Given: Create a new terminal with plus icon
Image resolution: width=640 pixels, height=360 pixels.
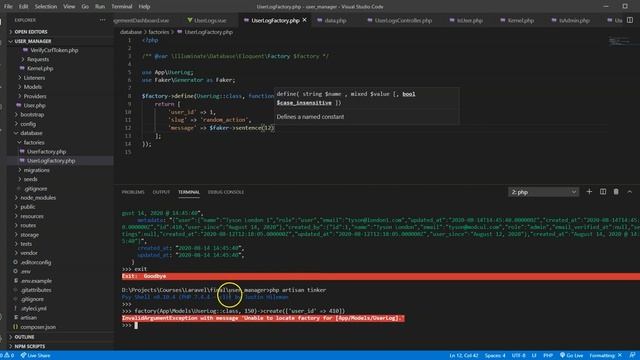Looking at the screenshot, I should coord(589,192).
